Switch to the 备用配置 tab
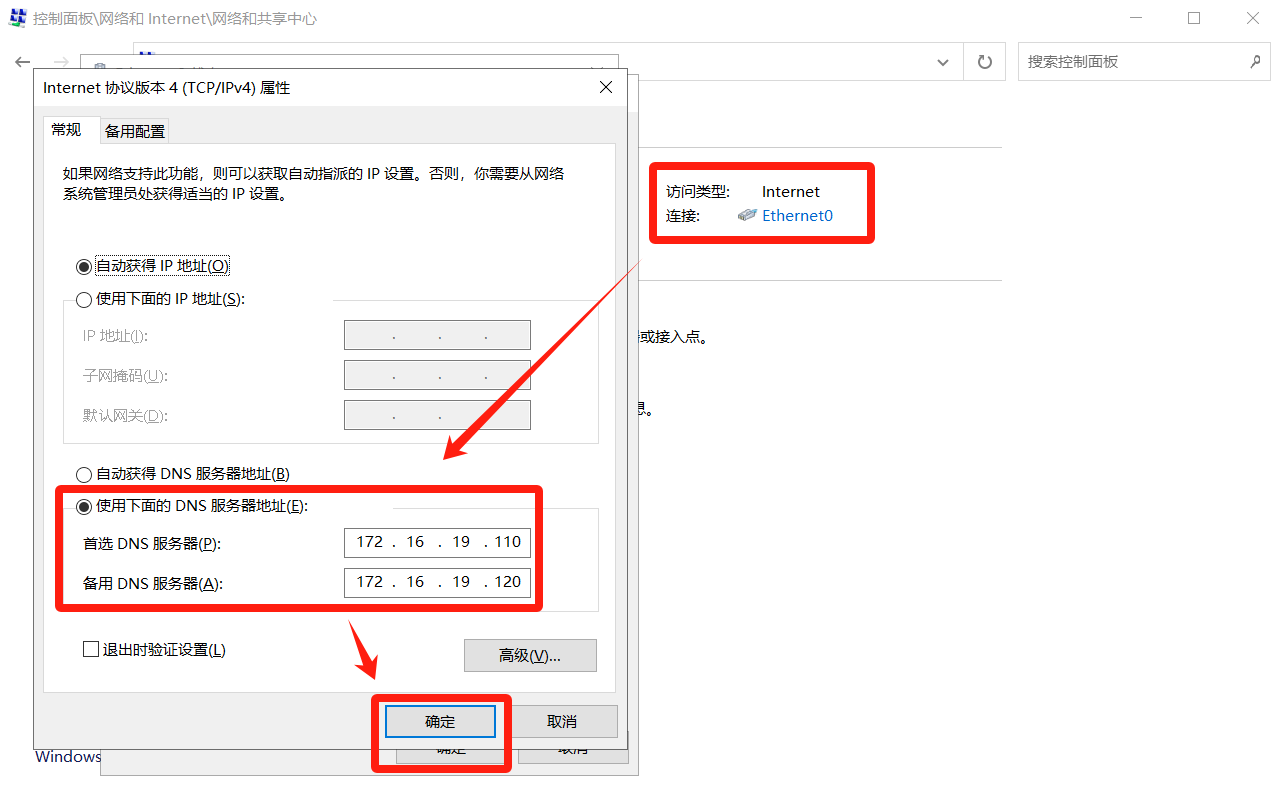The height and width of the screenshot is (790, 1280). point(135,131)
